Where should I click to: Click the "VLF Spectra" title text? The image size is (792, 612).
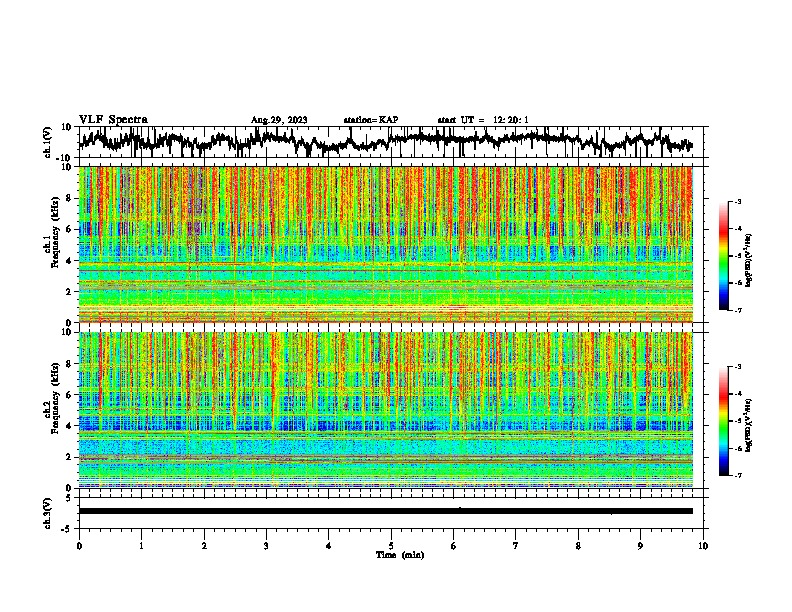pos(113,120)
